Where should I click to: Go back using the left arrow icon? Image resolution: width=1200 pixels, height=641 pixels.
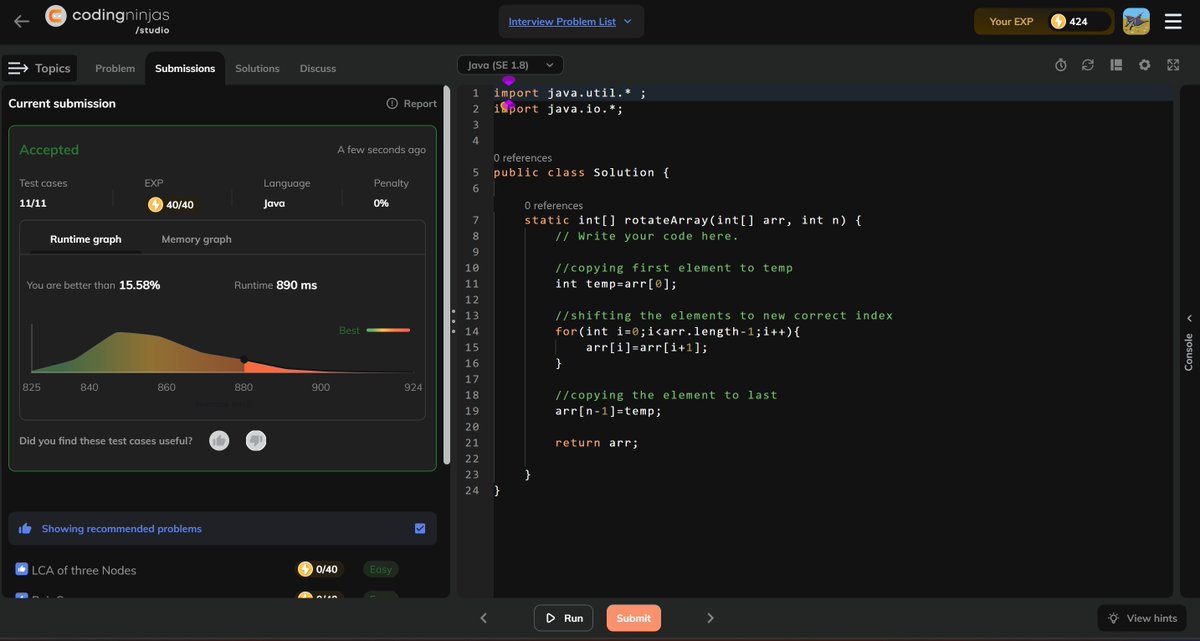pyautogui.click(x=22, y=21)
